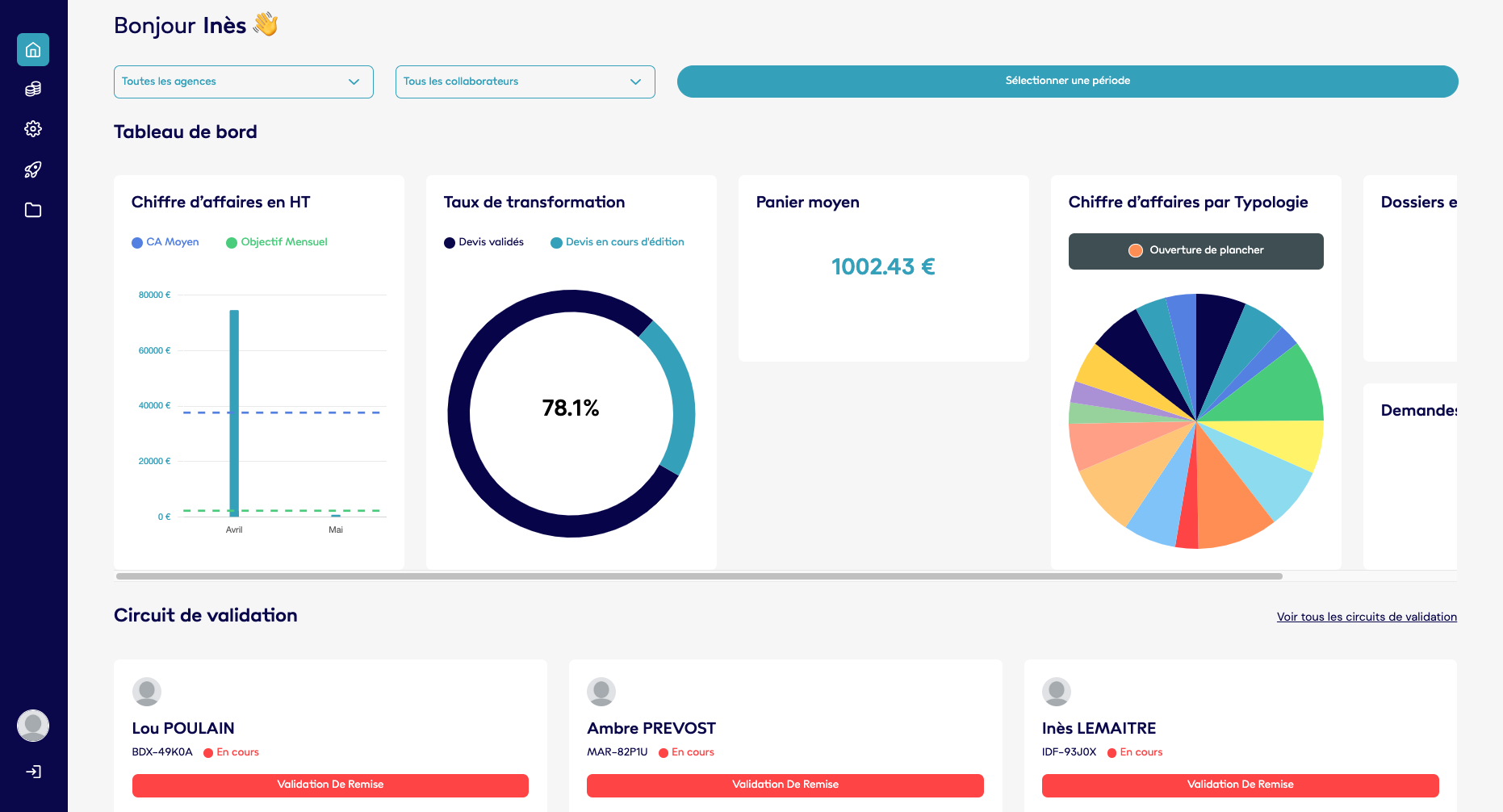The height and width of the screenshot is (812, 1503).
Task: Click En cours status for Lou POULAIN
Action: point(232,752)
